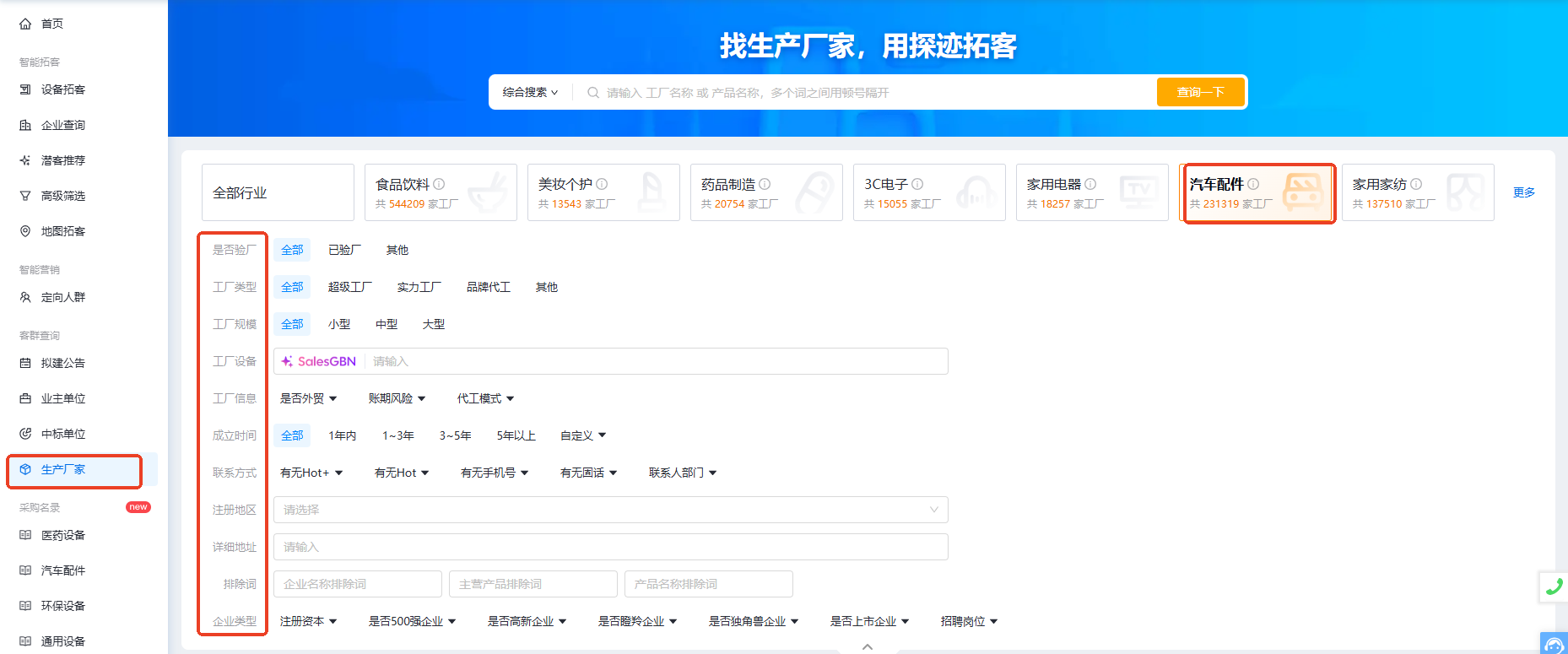Viewport: 1568px width, 654px height.
Task: Select 已验厂 factory verification option
Action: coord(344,250)
